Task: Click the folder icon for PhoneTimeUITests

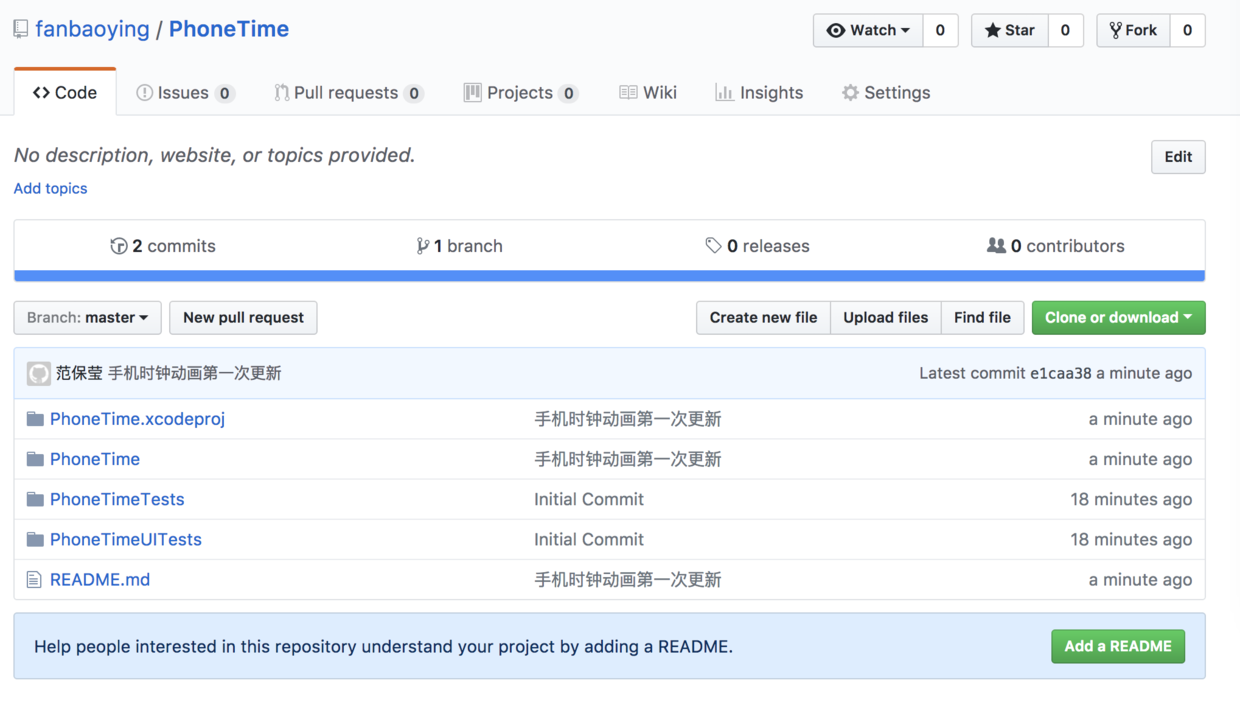Action: 35,540
